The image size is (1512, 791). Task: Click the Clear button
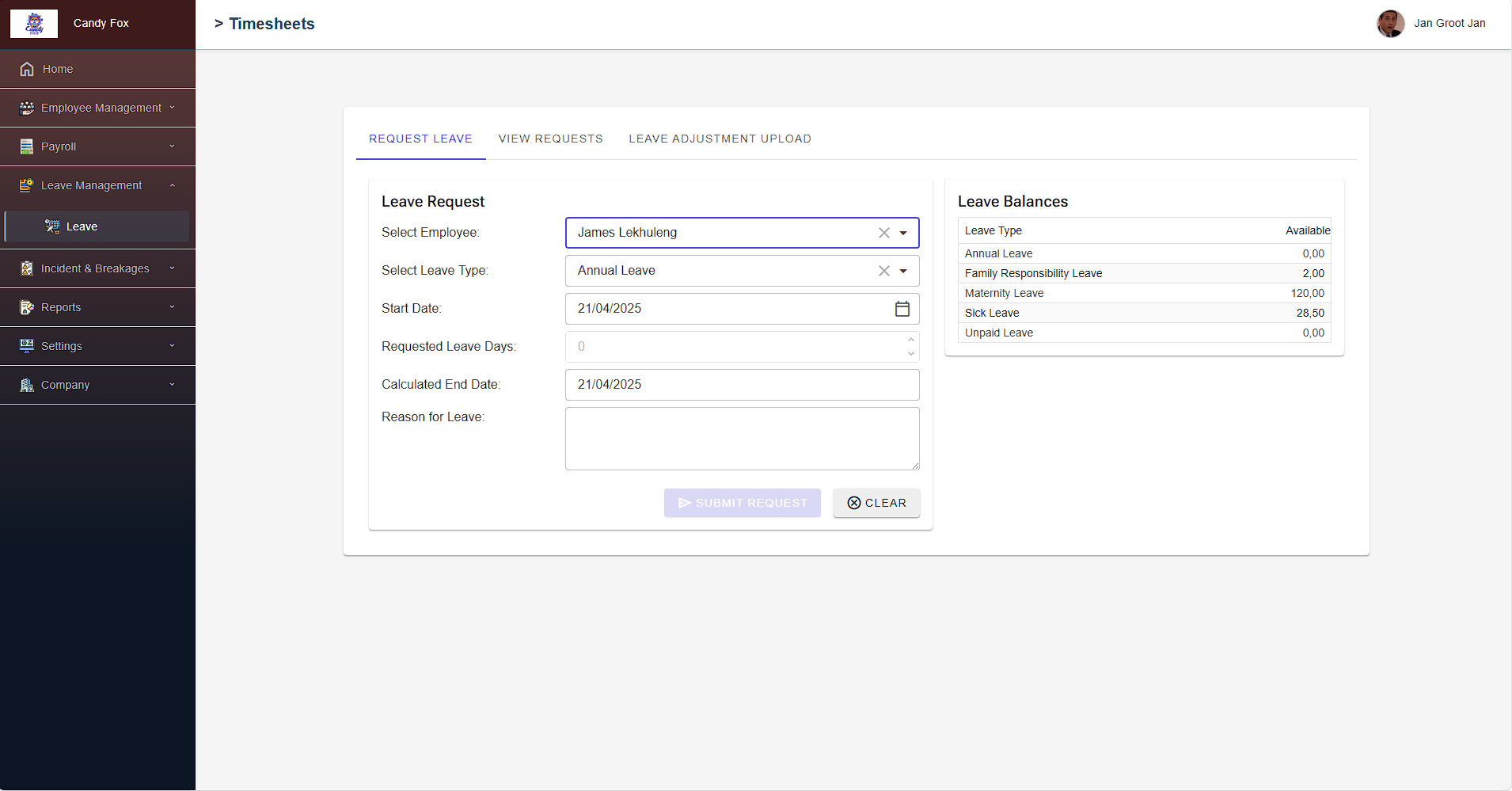[x=876, y=503]
